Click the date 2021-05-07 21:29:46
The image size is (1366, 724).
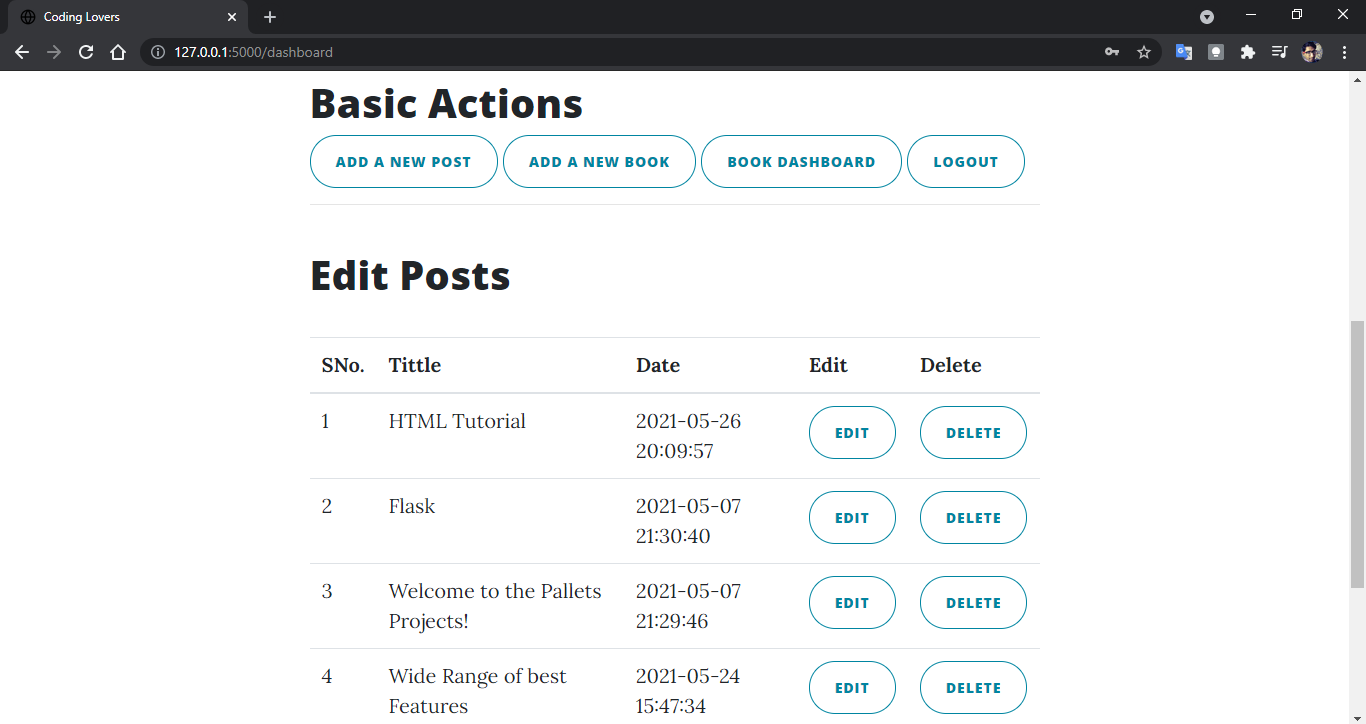(x=689, y=606)
